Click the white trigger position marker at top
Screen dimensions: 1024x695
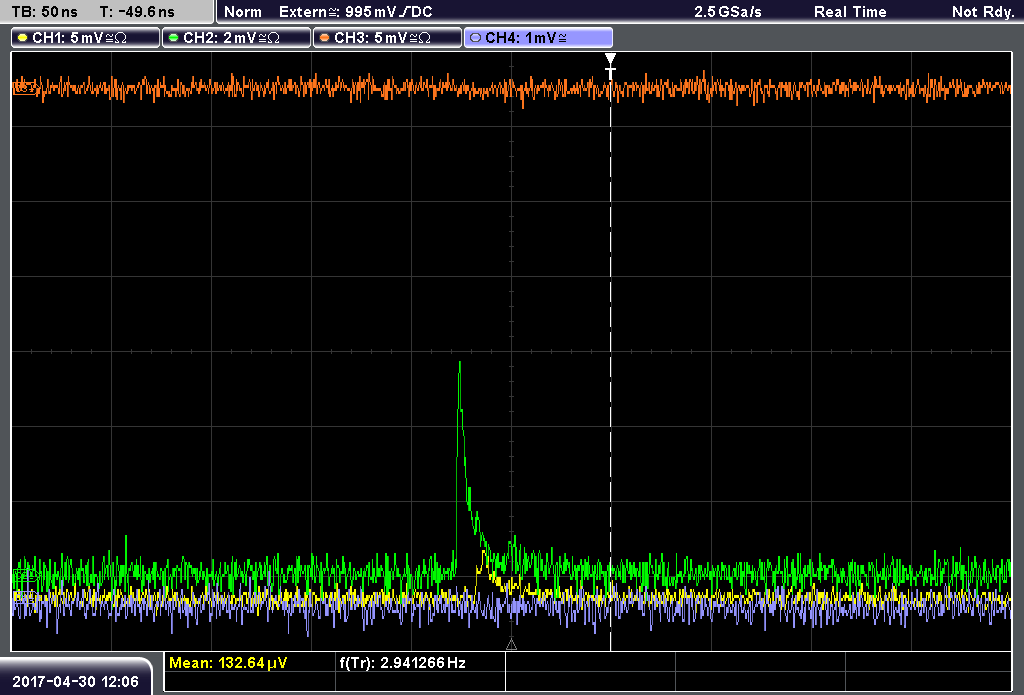[610, 66]
